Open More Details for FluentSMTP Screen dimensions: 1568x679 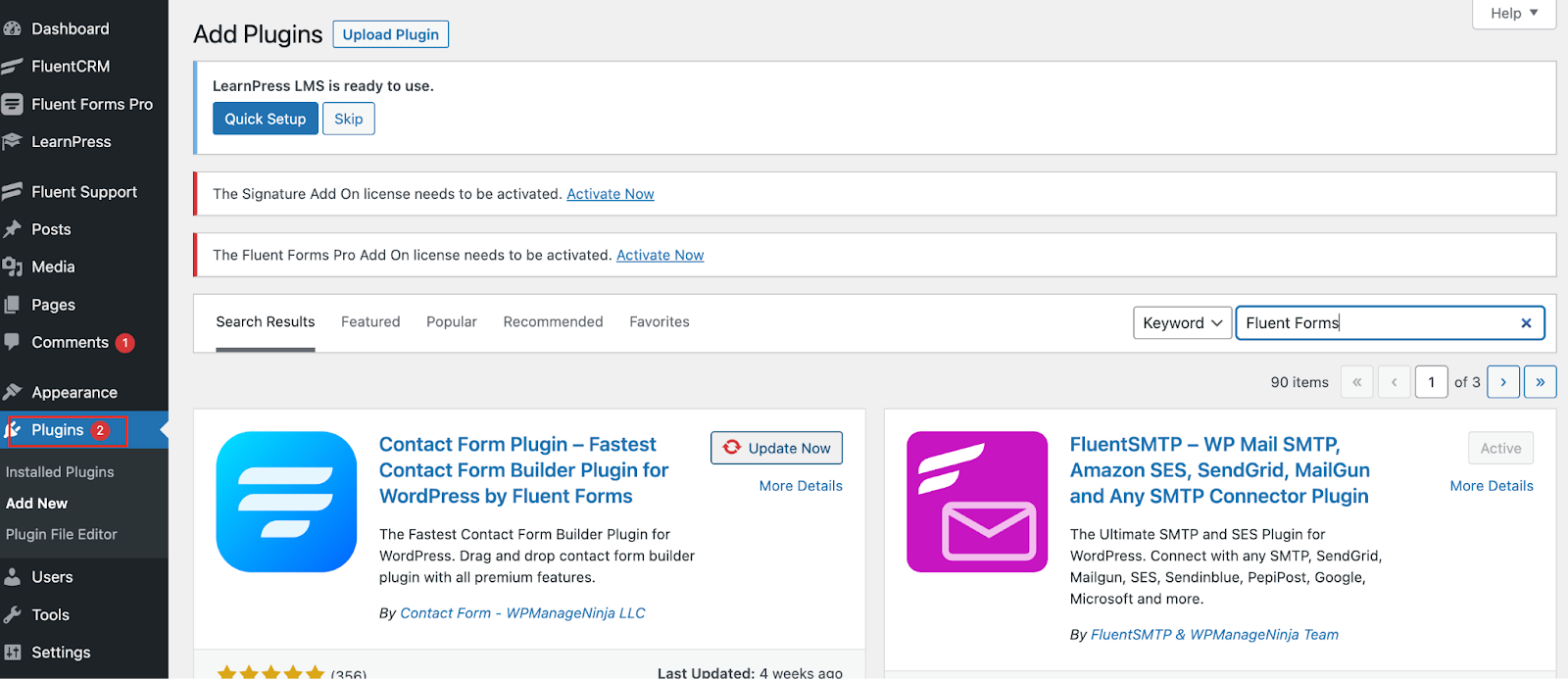tap(1492, 486)
